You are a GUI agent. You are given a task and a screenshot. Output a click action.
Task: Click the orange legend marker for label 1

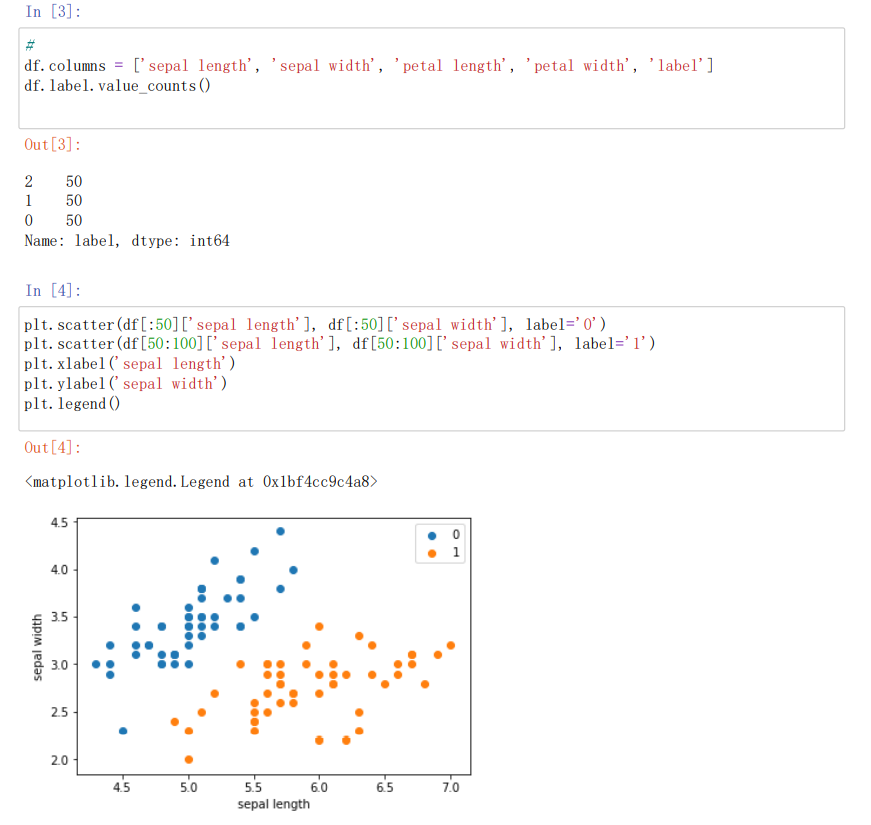point(432,553)
